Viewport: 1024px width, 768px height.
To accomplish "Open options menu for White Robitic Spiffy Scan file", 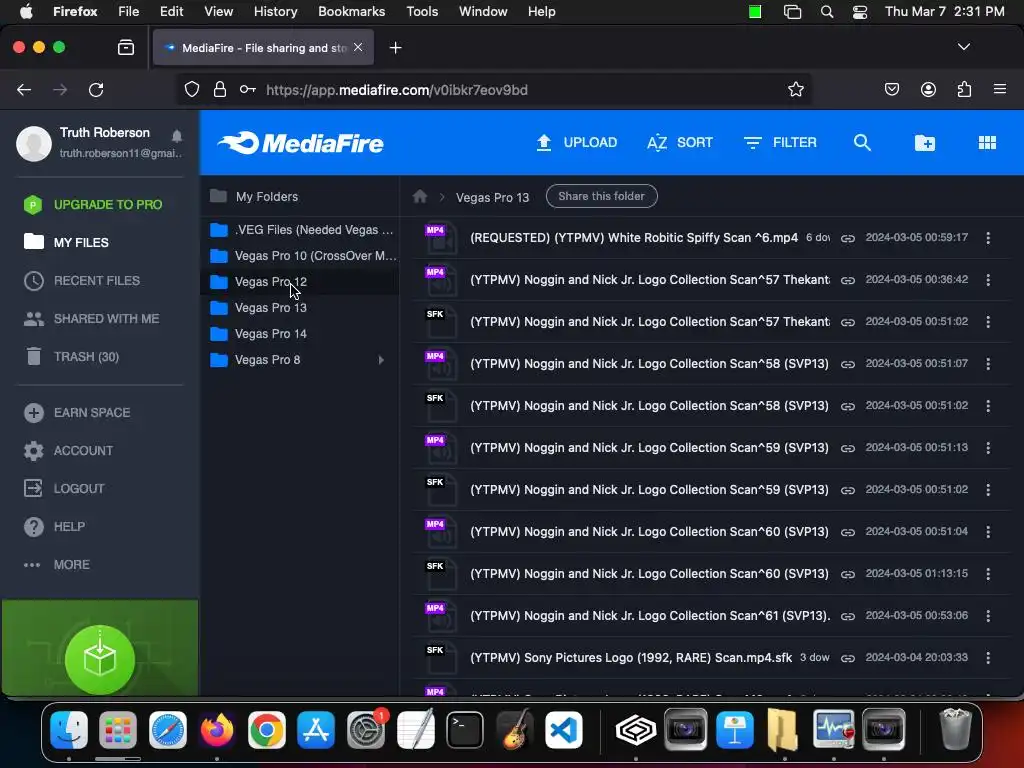I will tap(987, 238).
